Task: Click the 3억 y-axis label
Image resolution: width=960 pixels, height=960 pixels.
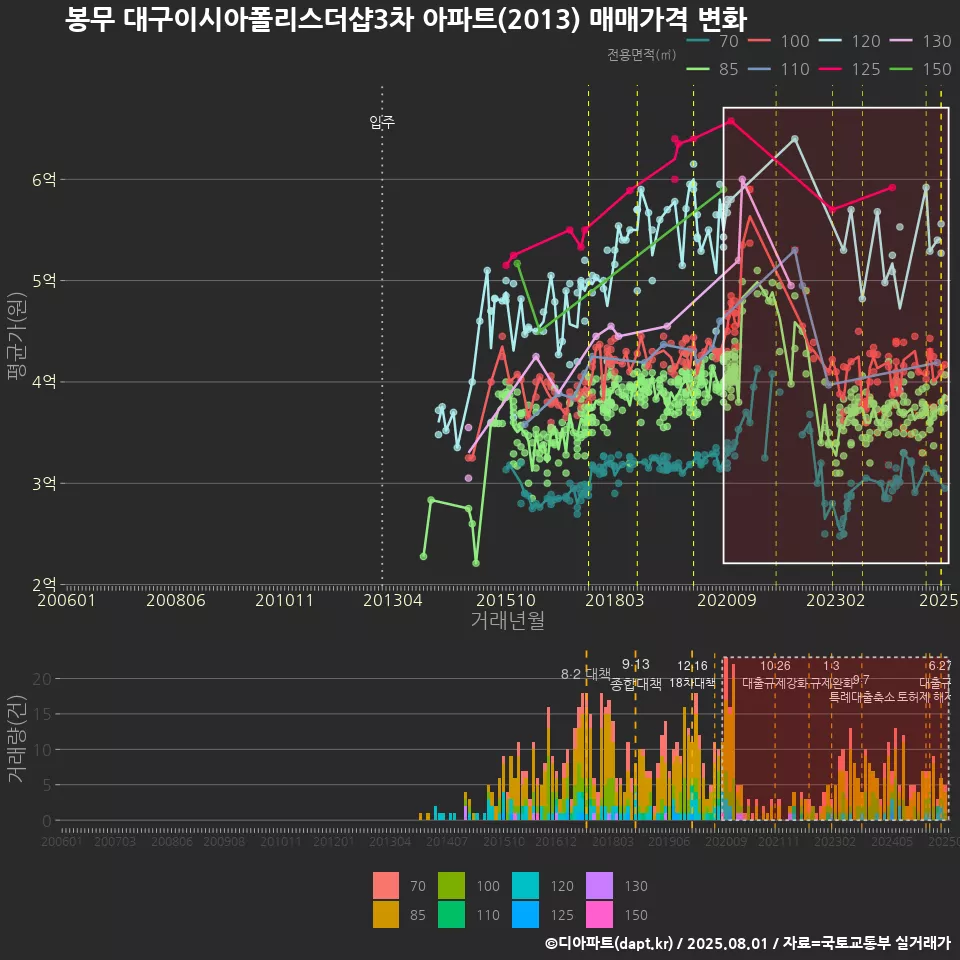Action: [44, 484]
